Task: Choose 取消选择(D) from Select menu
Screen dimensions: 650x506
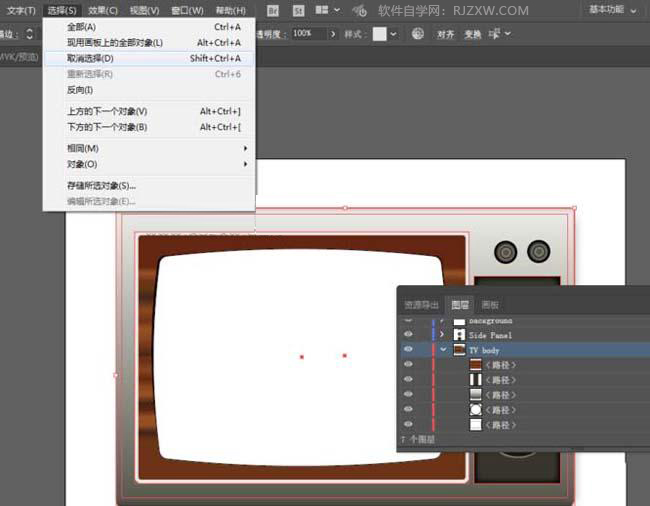Action: coord(90,58)
